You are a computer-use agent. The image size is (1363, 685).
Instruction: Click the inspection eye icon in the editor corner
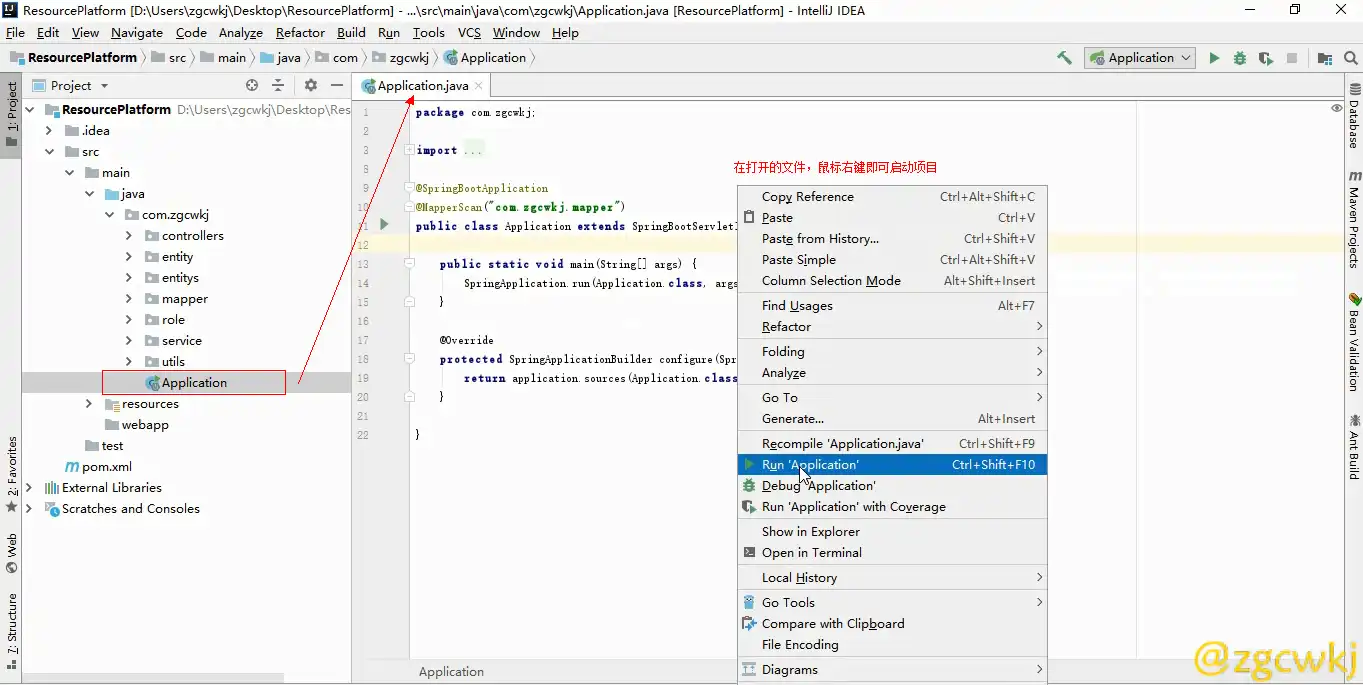1337,108
